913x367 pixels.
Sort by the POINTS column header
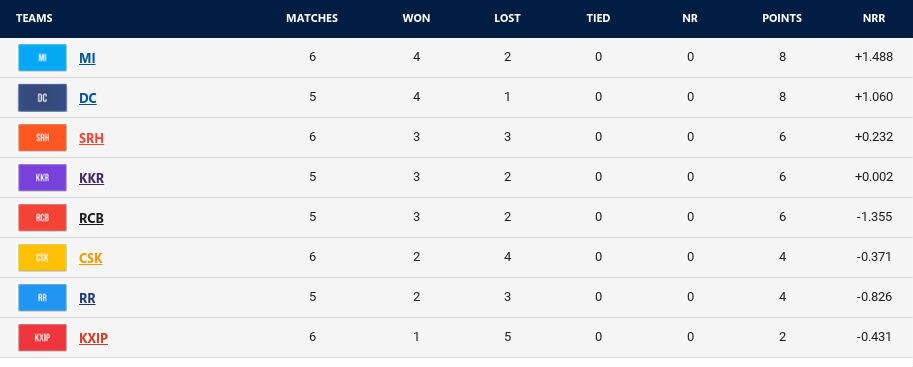tap(782, 18)
